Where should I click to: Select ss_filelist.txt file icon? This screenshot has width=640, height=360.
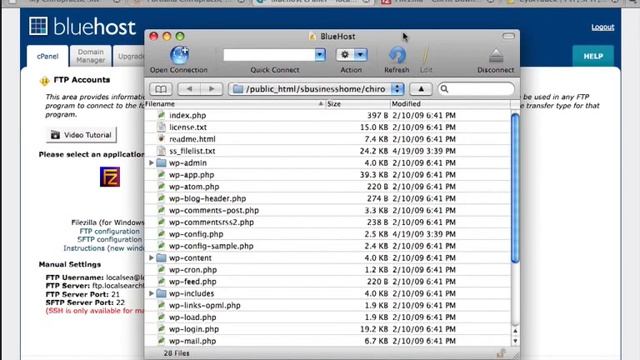(x=162, y=151)
